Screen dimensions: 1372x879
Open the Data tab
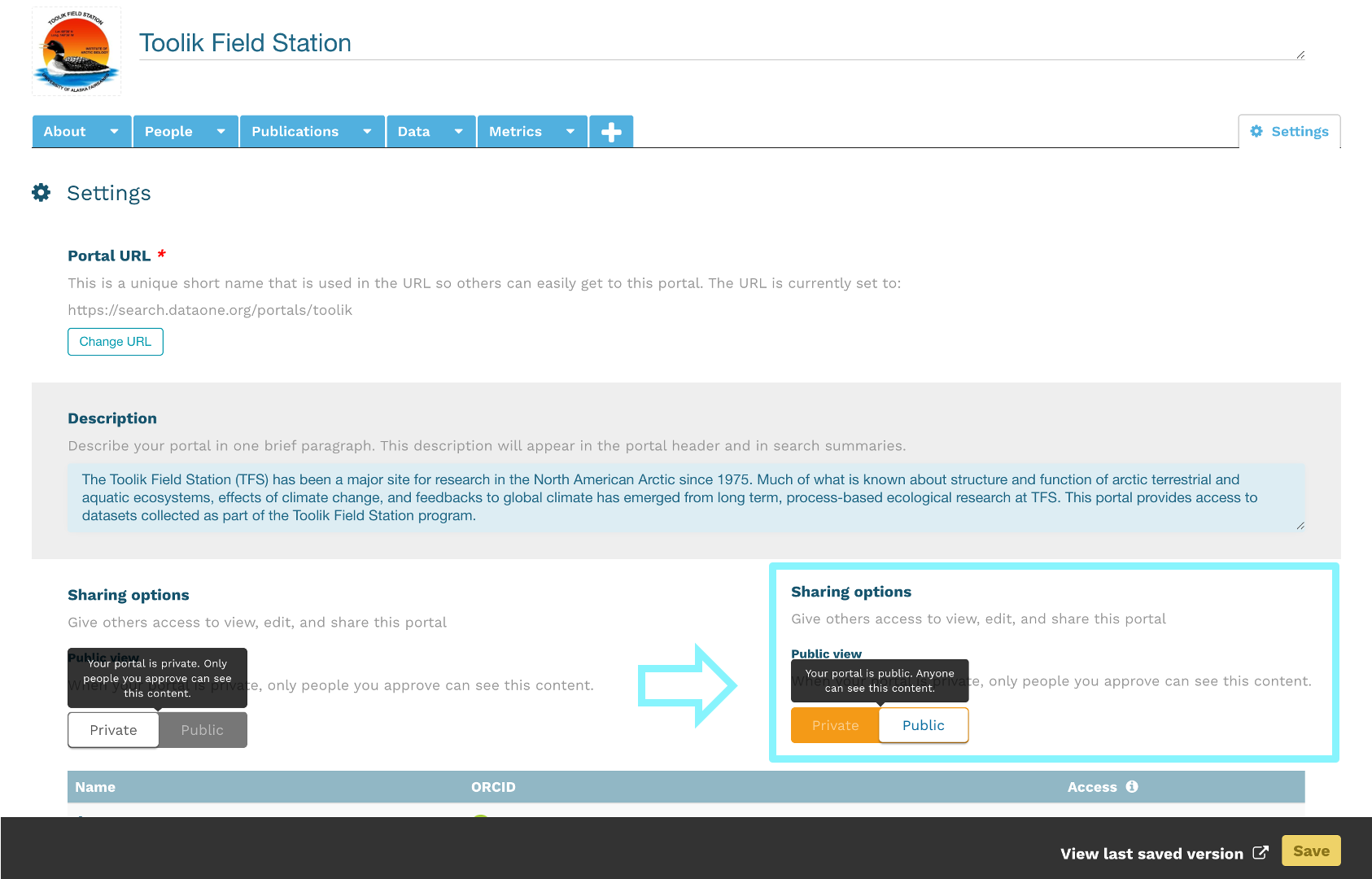click(413, 131)
